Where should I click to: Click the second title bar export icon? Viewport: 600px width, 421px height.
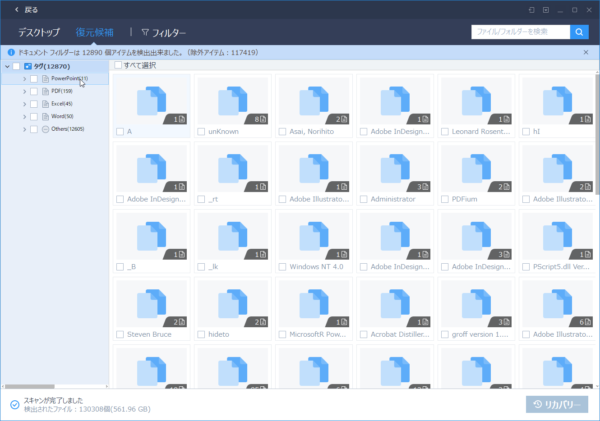pyautogui.click(x=546, y=10)
